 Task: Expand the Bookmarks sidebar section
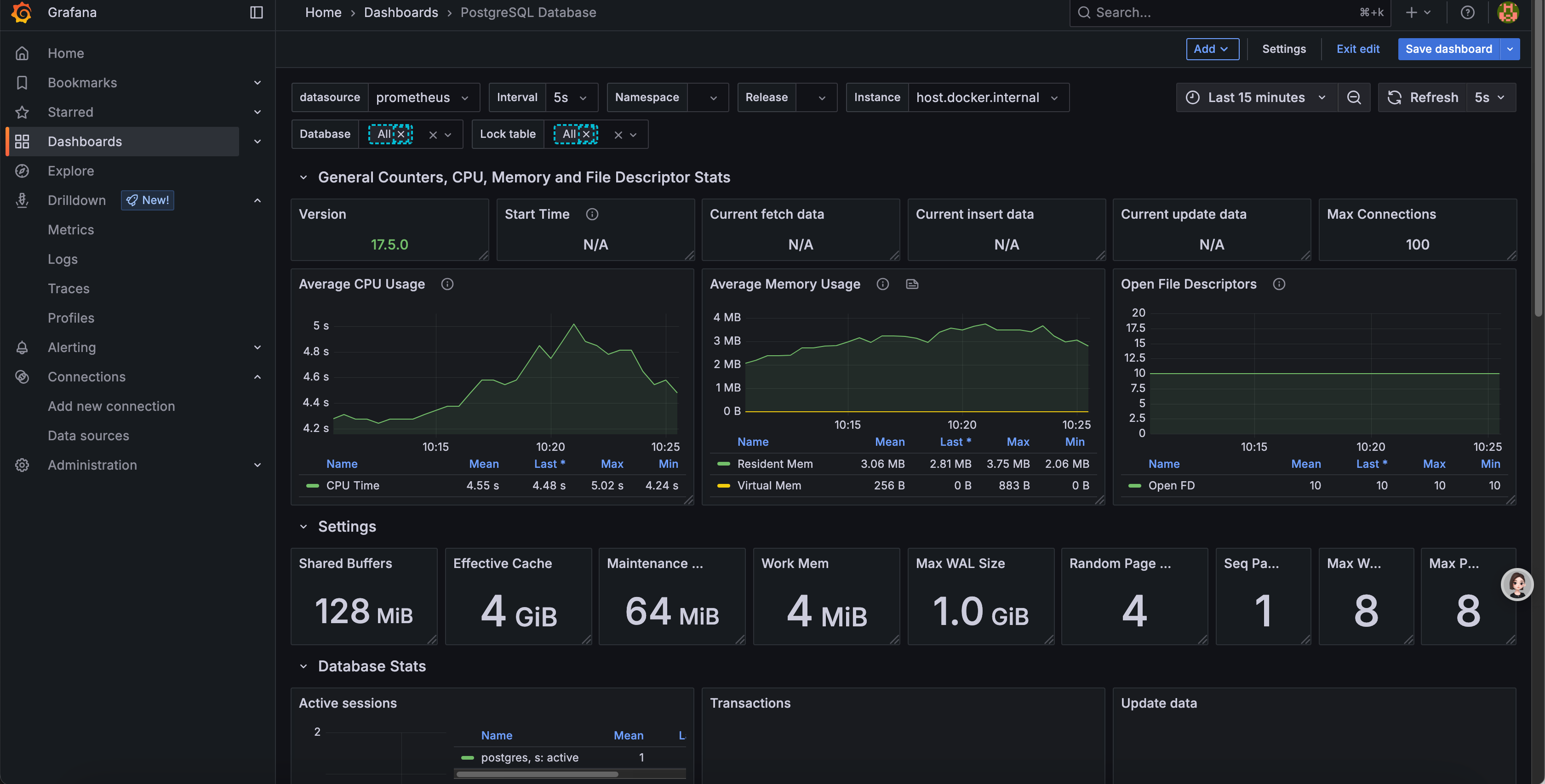(257, 83)
